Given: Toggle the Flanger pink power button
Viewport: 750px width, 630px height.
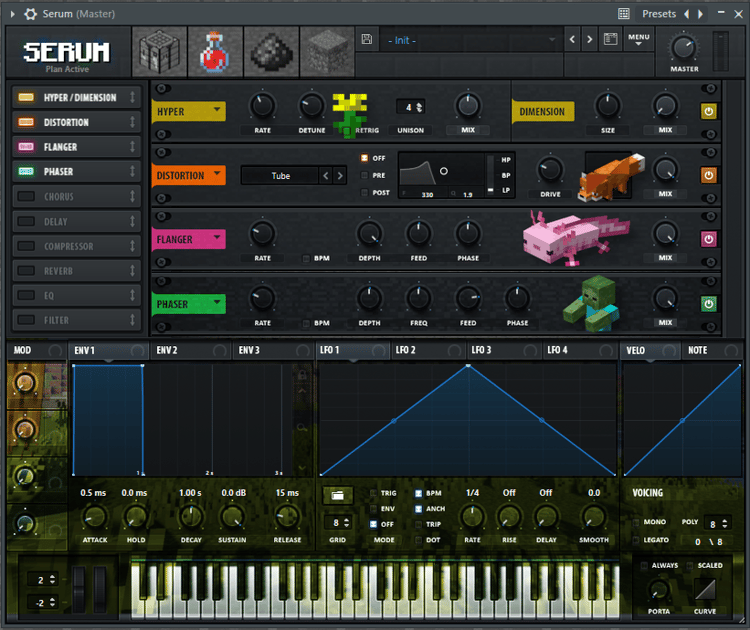Looking at the screenshot, I should (x=708, y=239).
